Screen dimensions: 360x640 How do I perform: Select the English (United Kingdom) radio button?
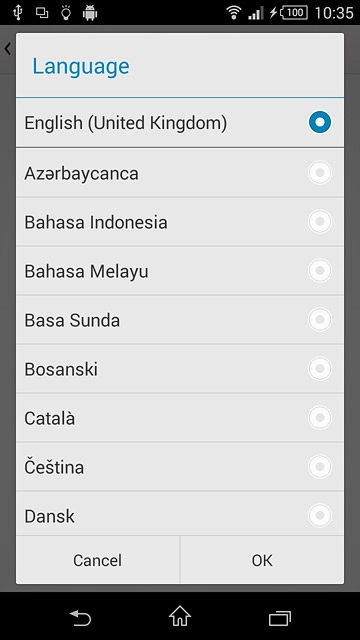tap(320, 122)
